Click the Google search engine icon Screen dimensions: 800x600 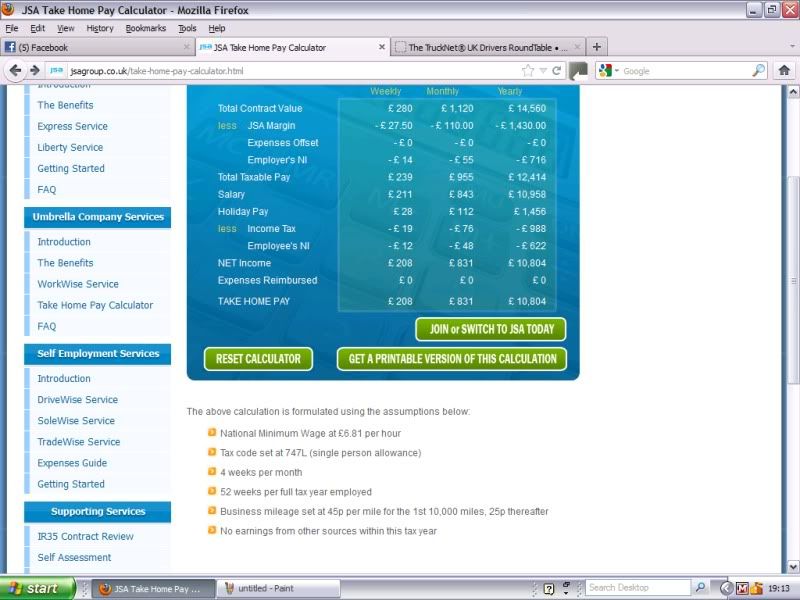pos(605,70)
